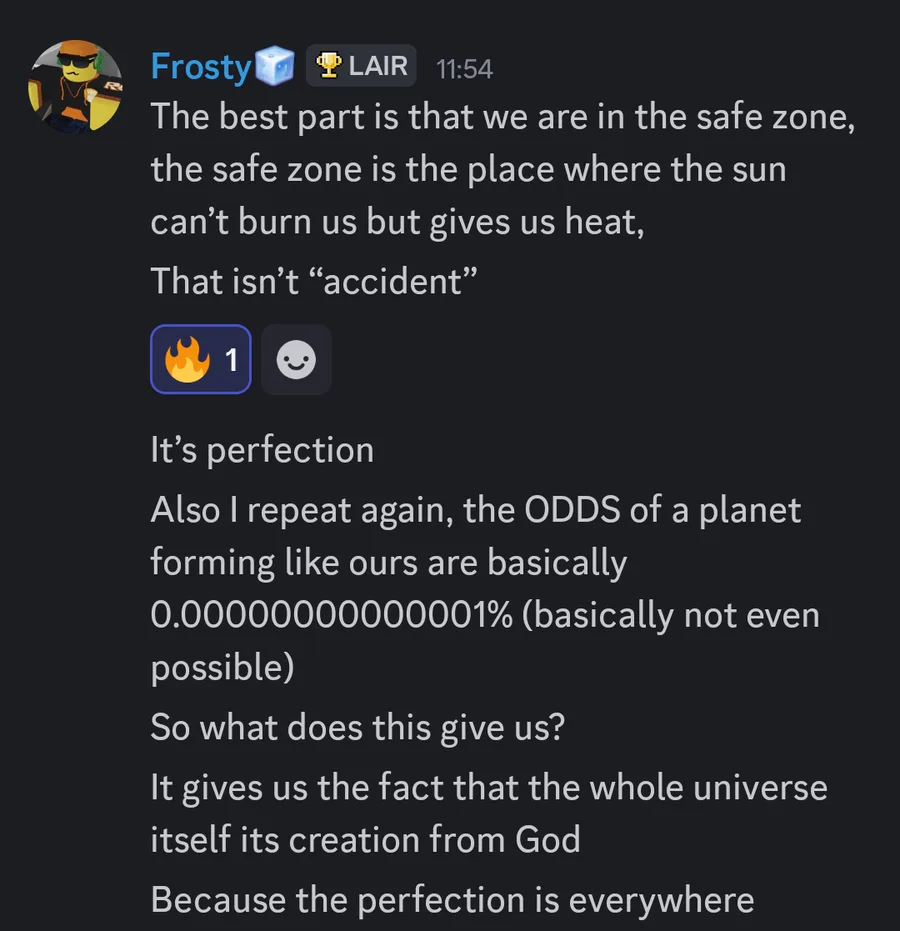
Task: Click the message "That isn't accident"
Action: pyautogui.click(x=312, y=281)
